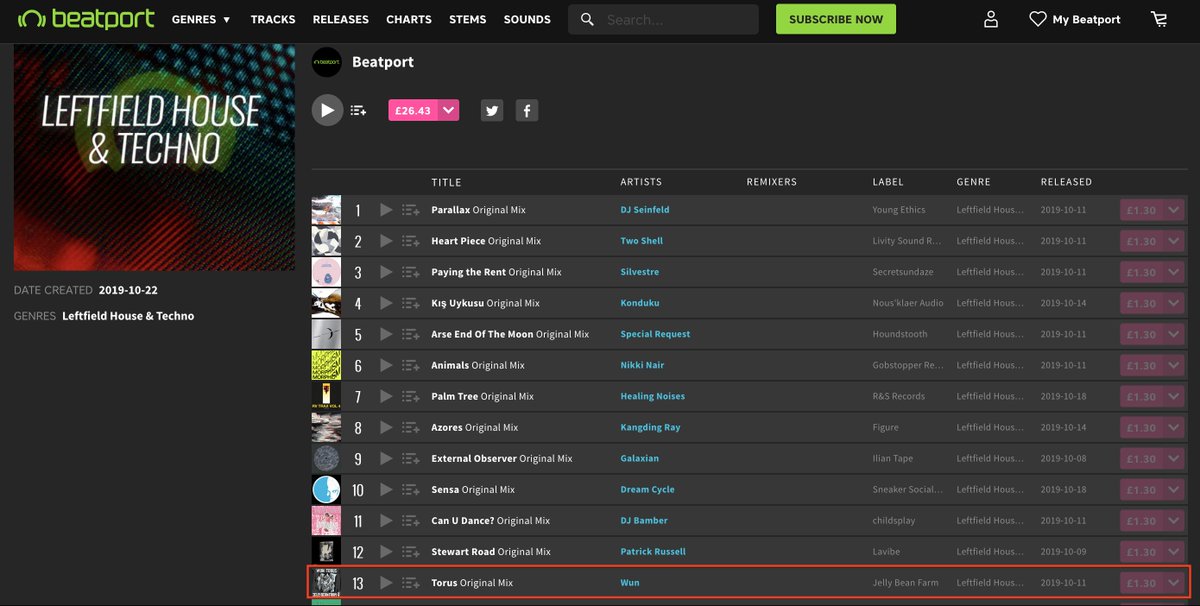Add Heart Piece to the queue

tap(410, 241)
